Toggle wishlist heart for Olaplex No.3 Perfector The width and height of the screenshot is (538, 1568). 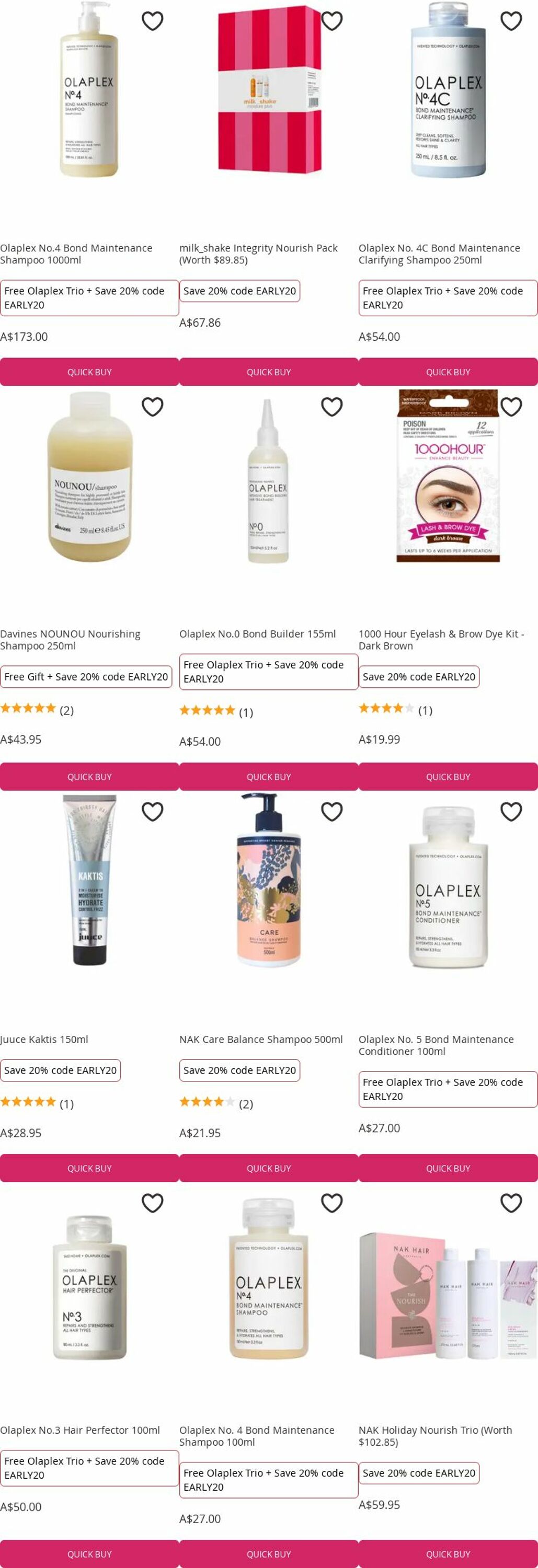(x=152, y=1203)
